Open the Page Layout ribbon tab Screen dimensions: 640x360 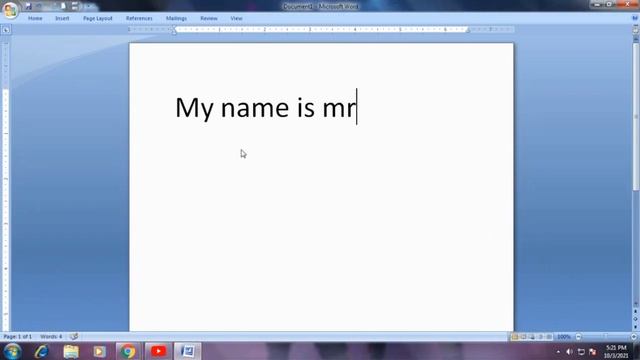point(98,18)
